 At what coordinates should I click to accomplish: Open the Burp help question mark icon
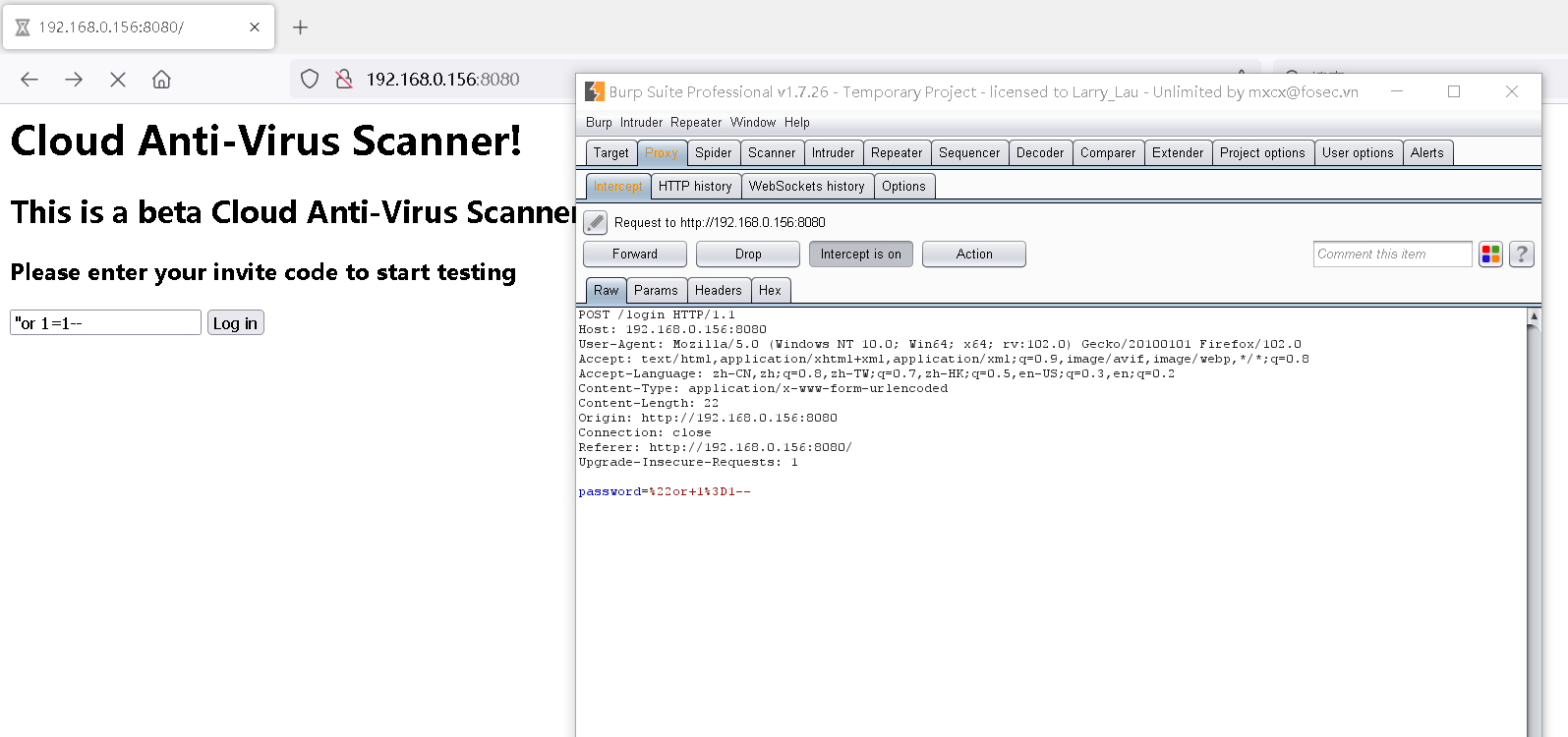(1522, 255)
